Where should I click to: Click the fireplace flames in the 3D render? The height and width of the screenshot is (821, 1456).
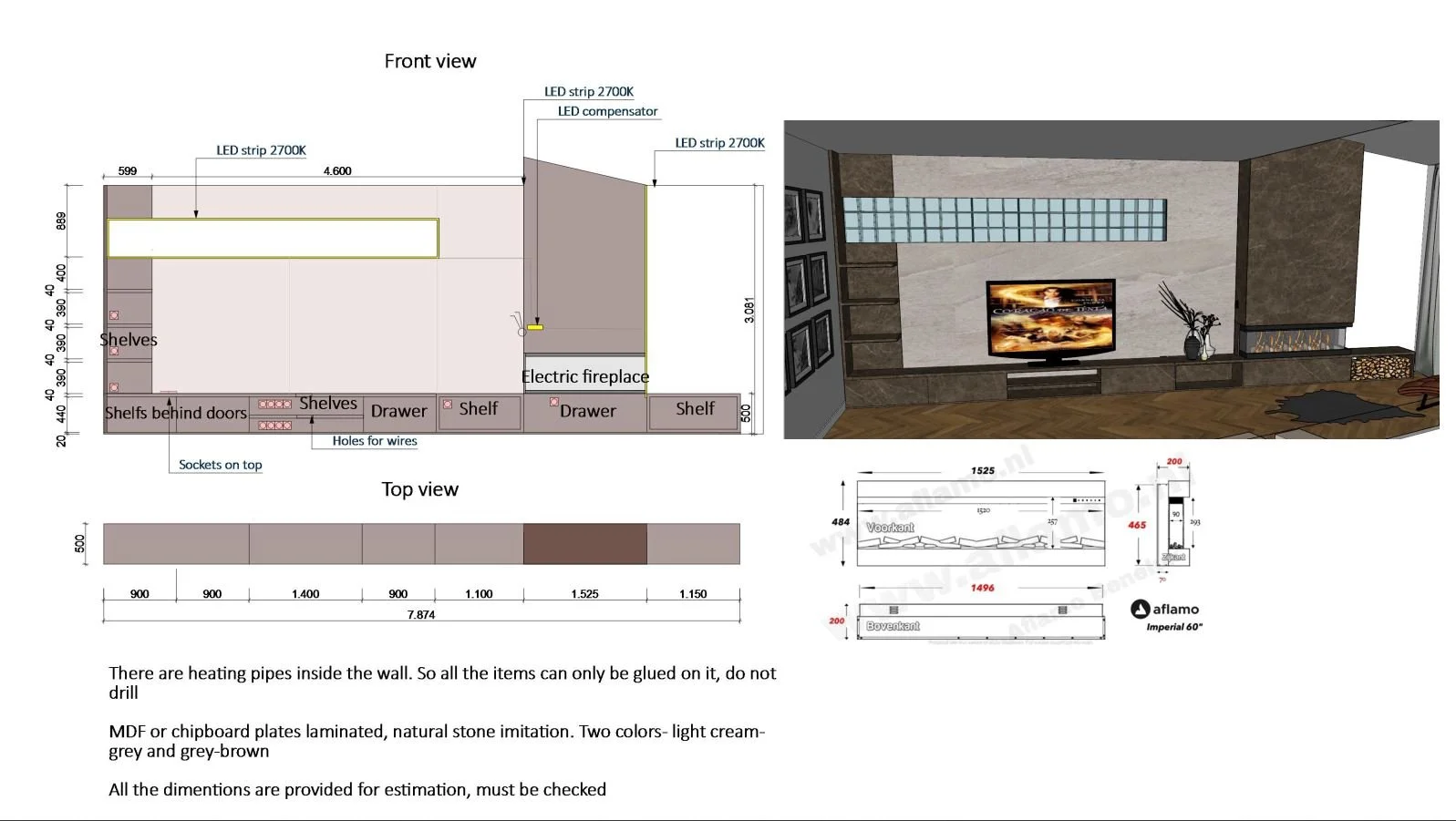tap(1295, 342)
